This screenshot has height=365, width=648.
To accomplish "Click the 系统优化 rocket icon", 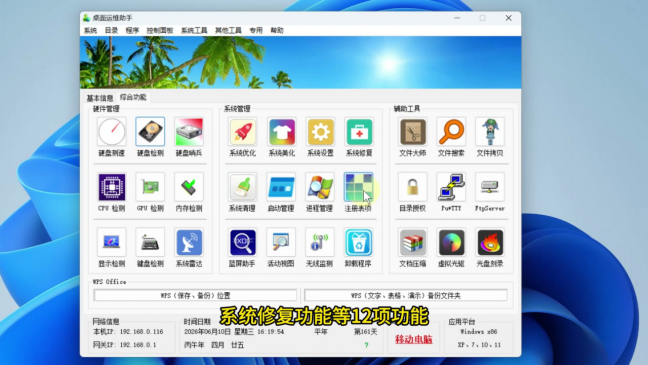I will point(243,132).
